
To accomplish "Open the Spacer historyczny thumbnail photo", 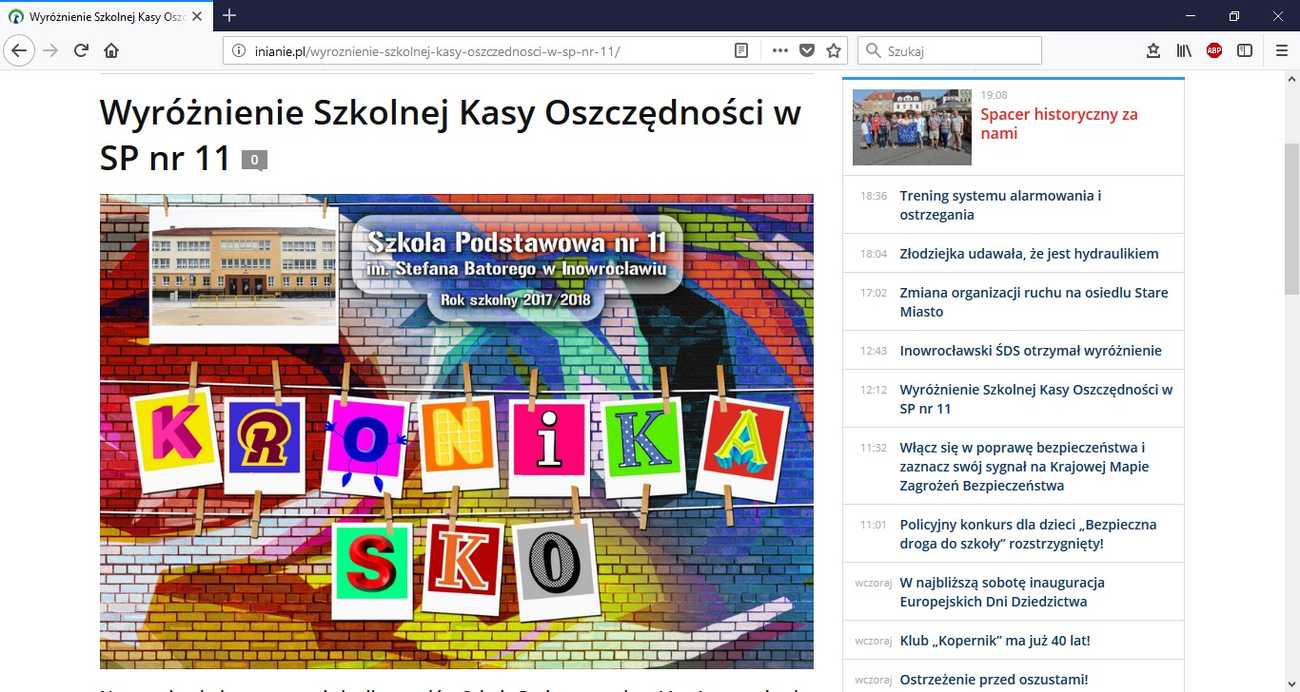I will [x=912, y=127].
